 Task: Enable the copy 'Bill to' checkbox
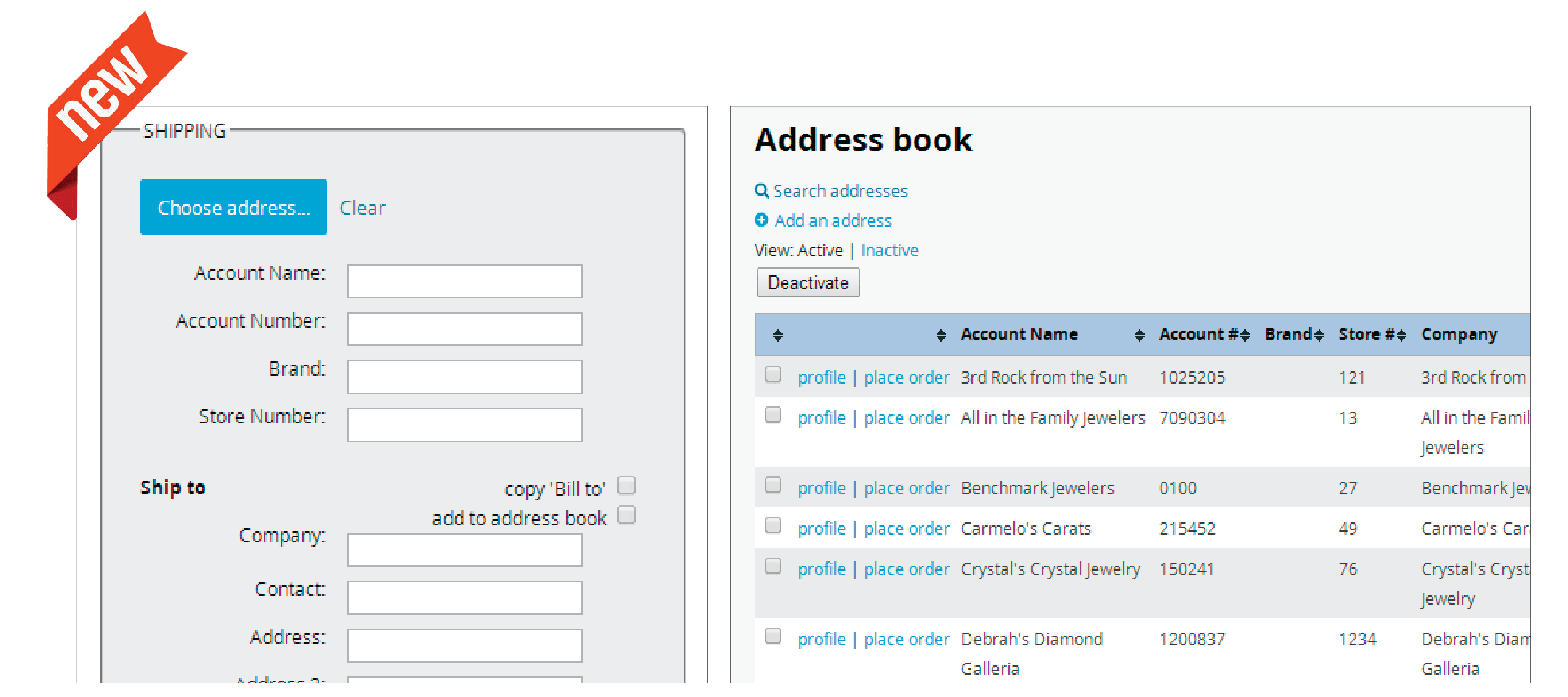(626, 485)
